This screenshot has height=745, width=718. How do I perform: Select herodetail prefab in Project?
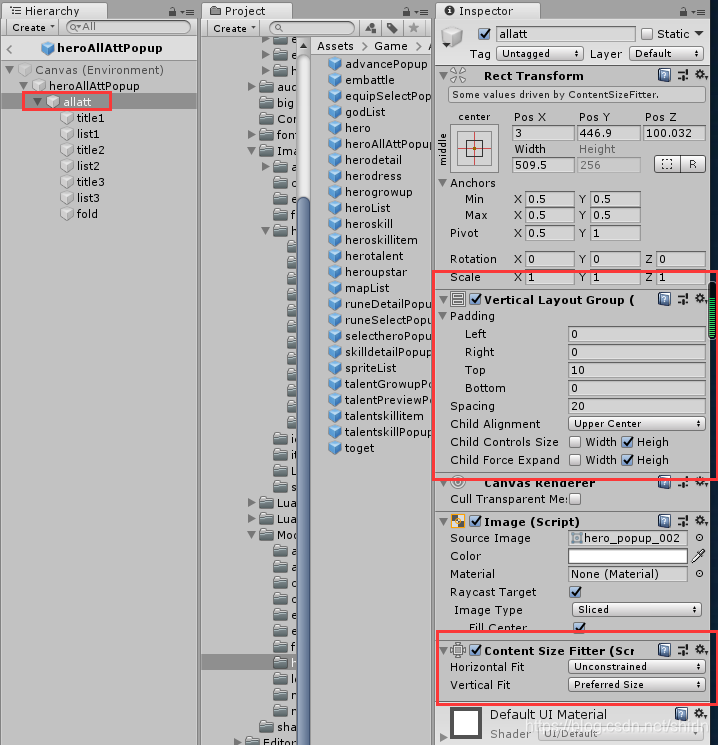[373, 160]
